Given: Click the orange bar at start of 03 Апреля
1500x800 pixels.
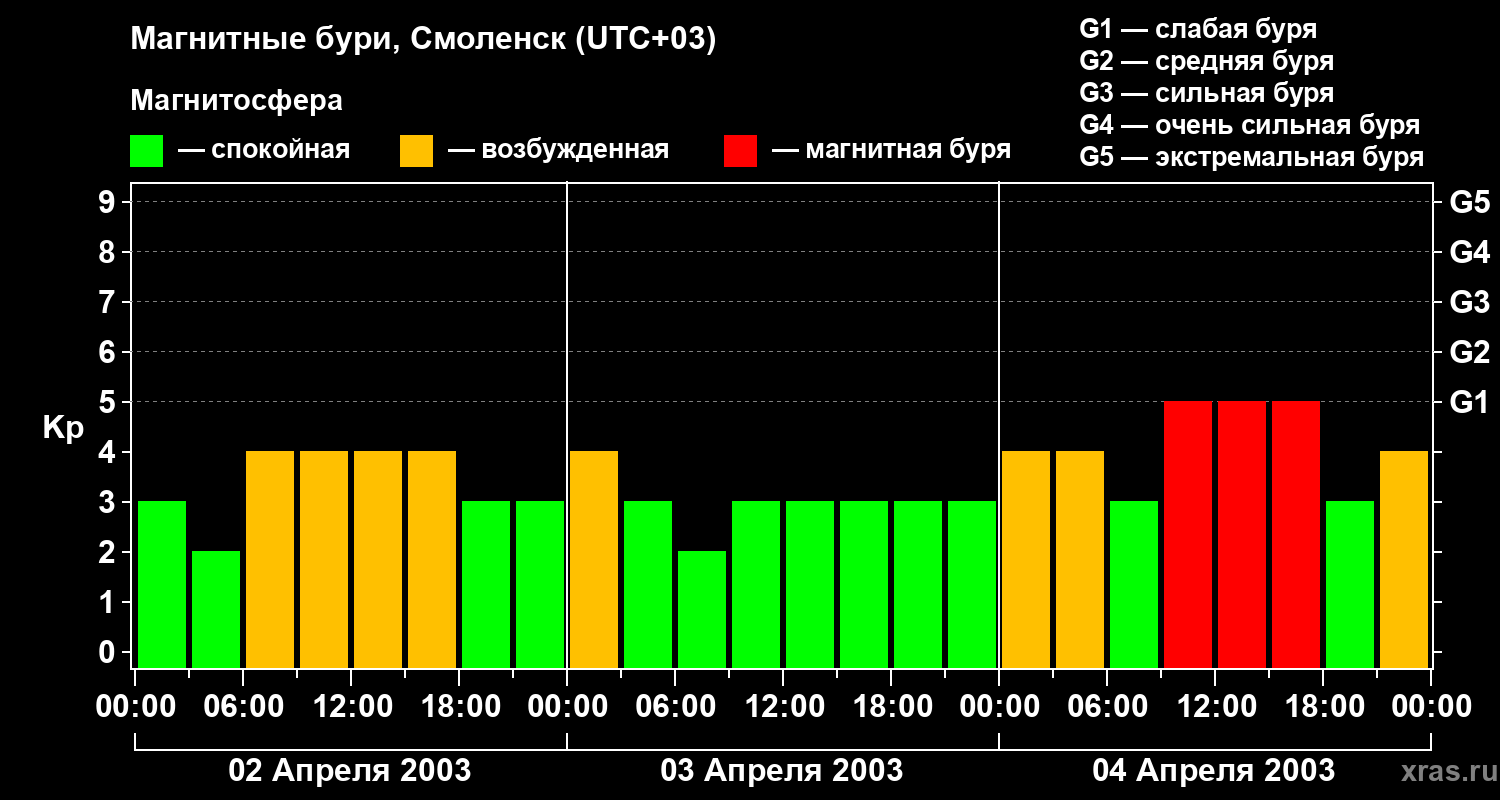Looking at the screenshot, I should pos(594,559).
